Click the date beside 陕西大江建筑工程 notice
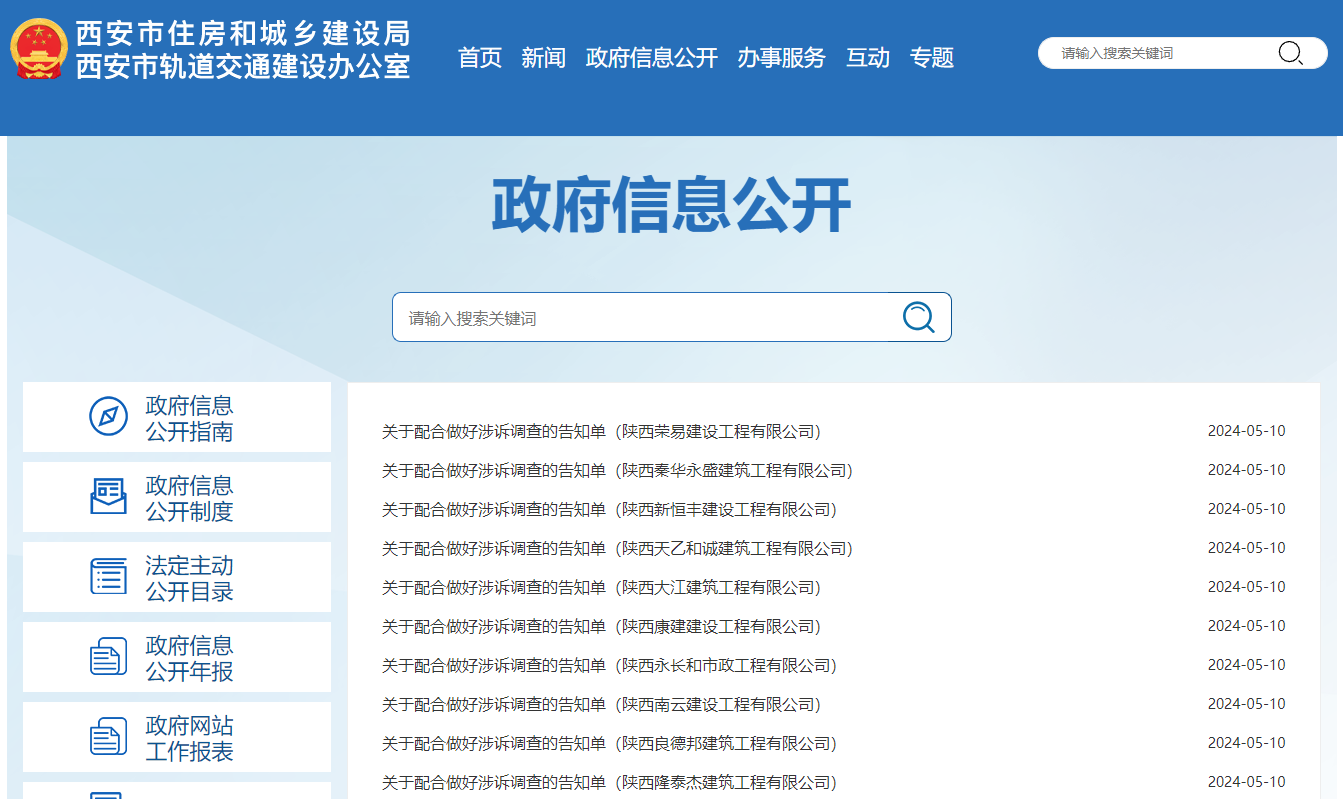The height and width of the screenshot is (799, 1343). [1246, 587]
